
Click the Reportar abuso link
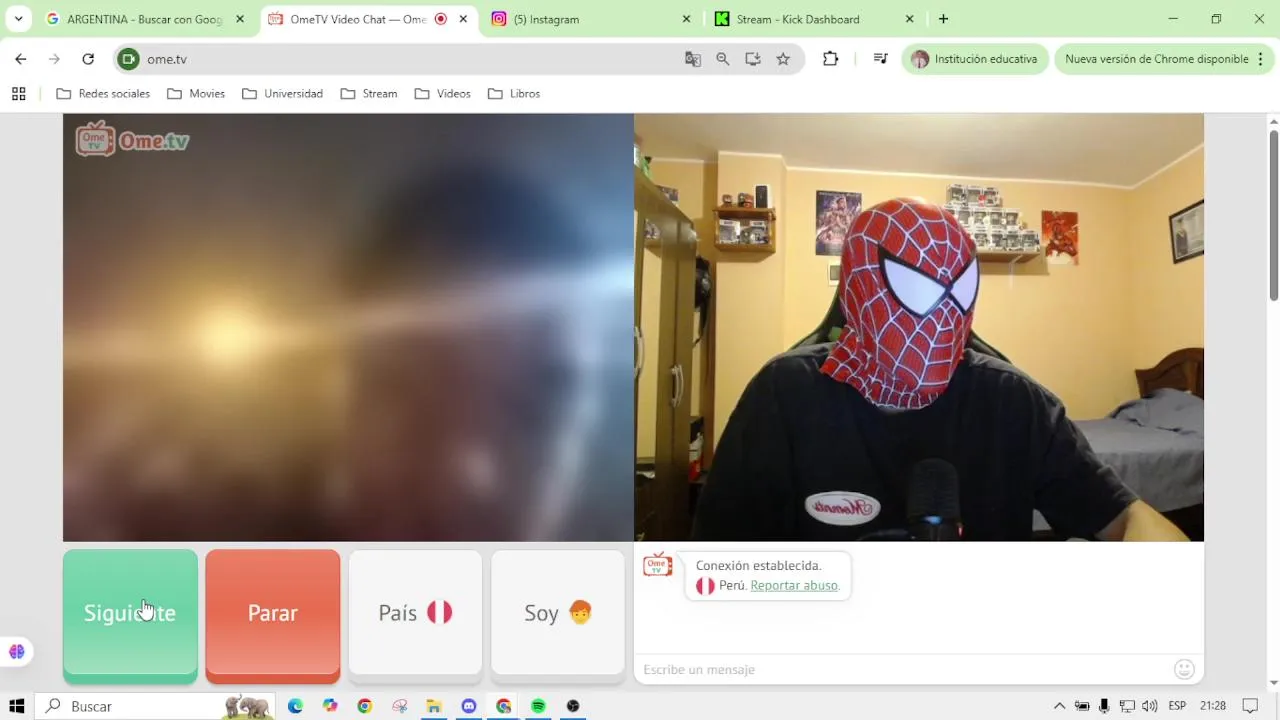click(794, 585)
